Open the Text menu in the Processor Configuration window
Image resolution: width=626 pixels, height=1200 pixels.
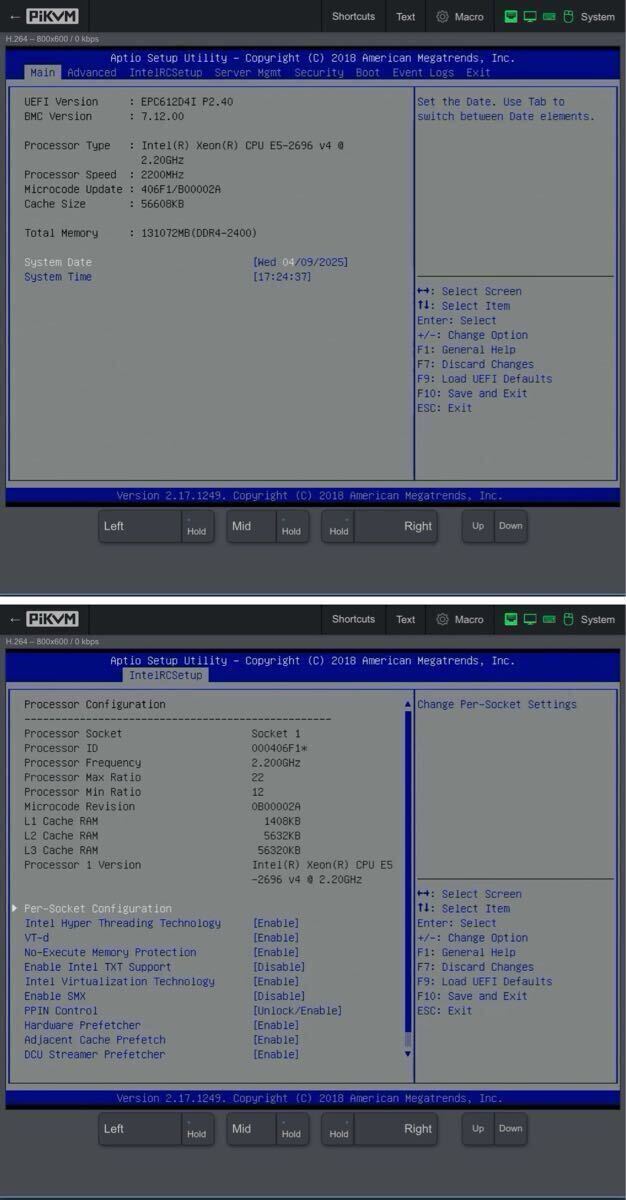point(406,619)
